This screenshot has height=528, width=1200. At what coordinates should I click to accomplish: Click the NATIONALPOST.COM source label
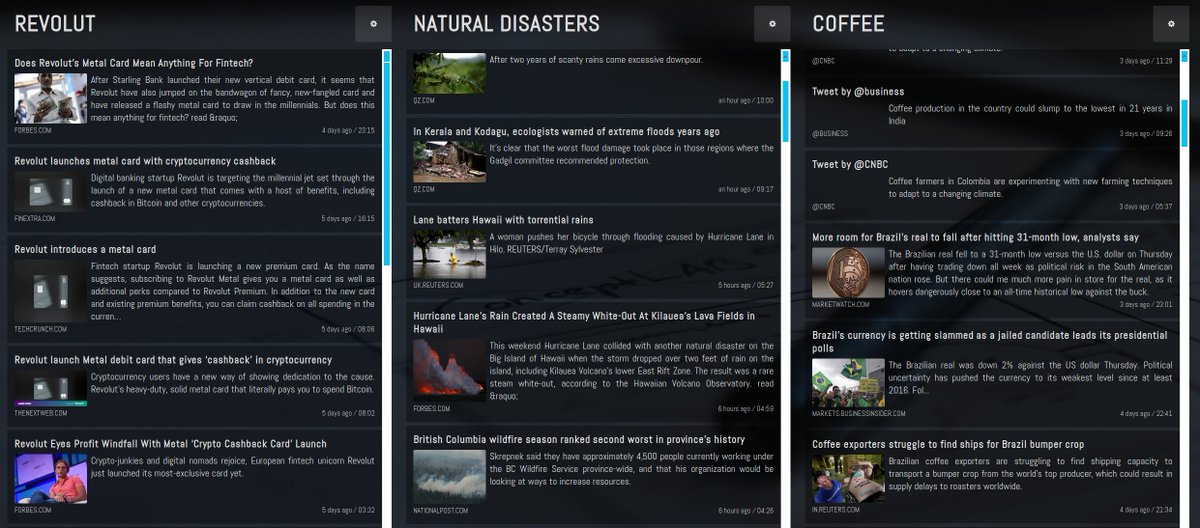pyautogui.click(x=440, y=510)
